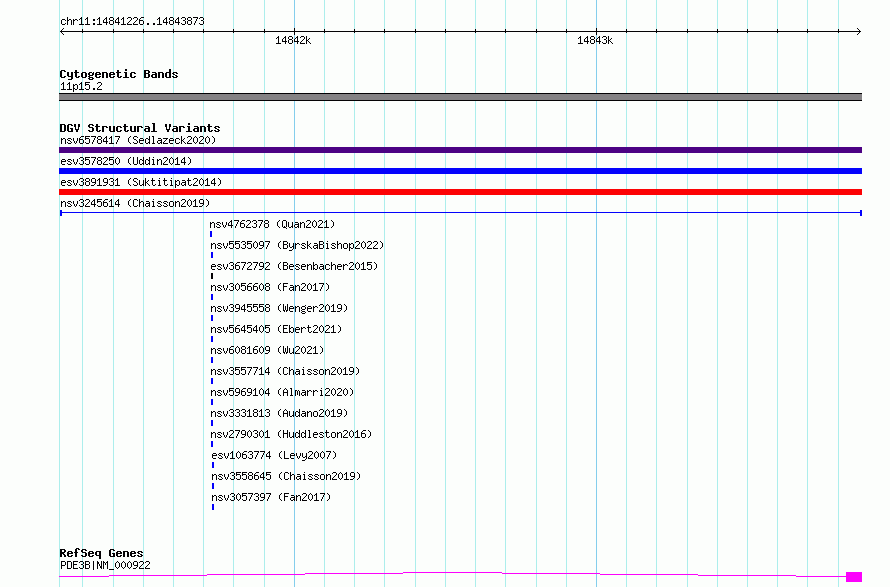Open the esv3578250 (Uddin2014) label
The height and width of the screenshot is (587, 890).
pyautogui.click(x=126, y=161)
